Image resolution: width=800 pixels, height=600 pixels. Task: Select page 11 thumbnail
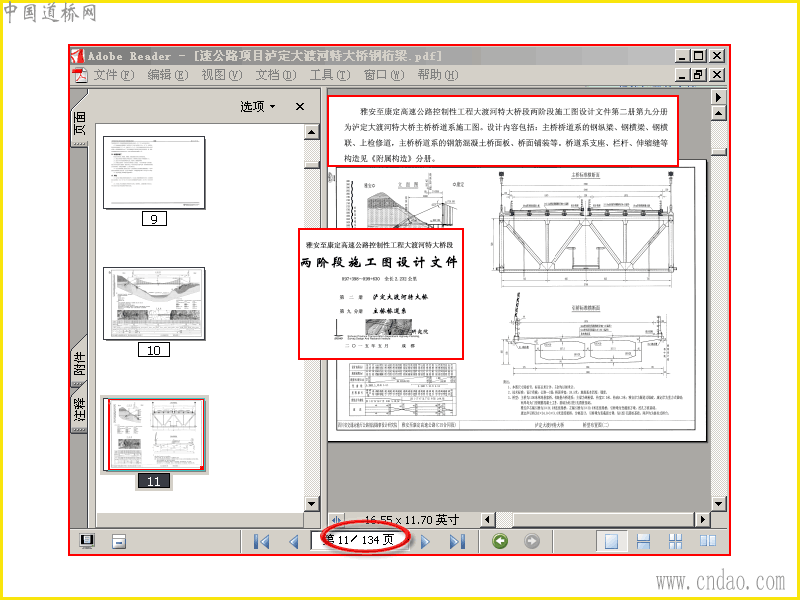coord(154,435)
